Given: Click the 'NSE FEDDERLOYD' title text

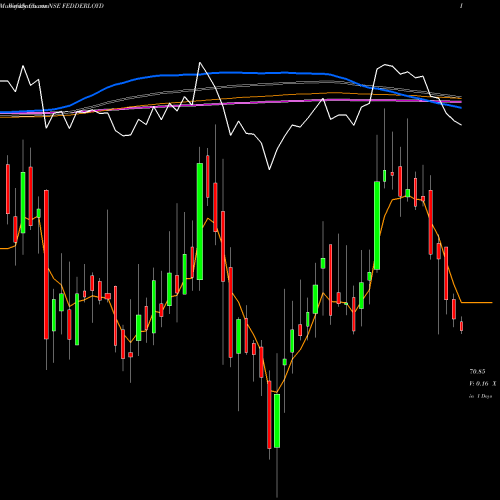Looking at the screenshot, I should pyautogui.click(x=76, y=6).
